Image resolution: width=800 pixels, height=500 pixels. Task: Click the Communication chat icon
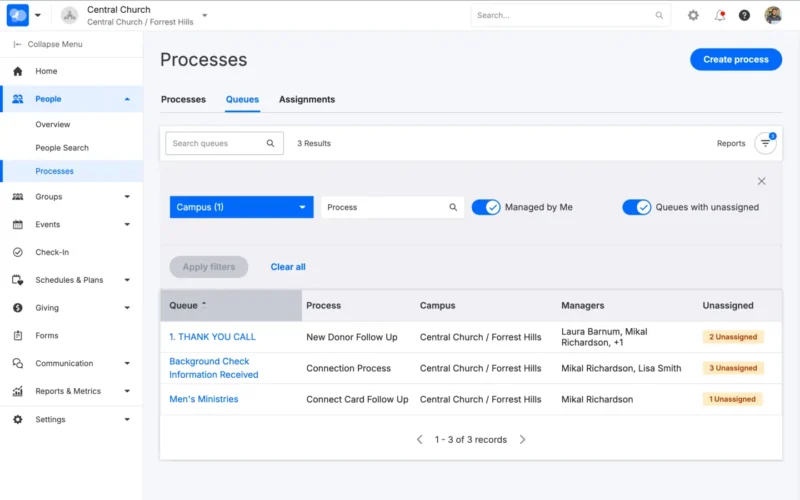coord(17,363)
